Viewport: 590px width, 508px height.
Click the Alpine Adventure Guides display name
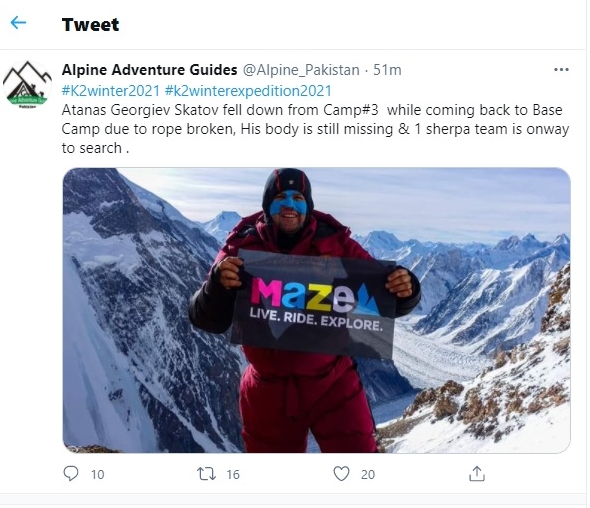[149, 70]
